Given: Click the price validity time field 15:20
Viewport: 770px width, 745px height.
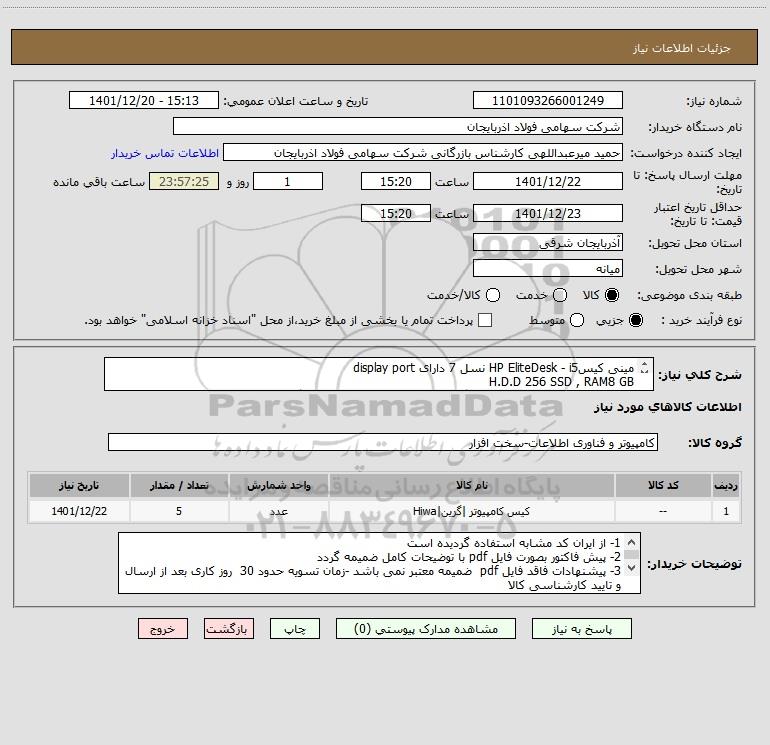Looking at the screenshot, I should point(396,213).
